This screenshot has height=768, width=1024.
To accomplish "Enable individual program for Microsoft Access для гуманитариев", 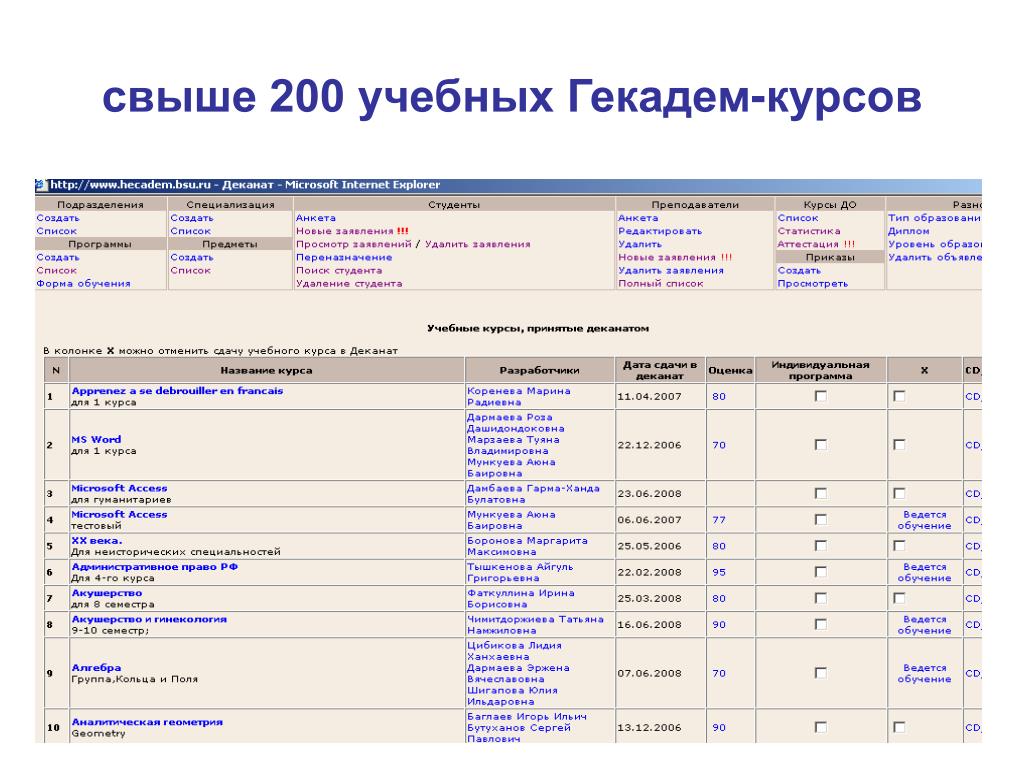I will [x=821, y=494].
